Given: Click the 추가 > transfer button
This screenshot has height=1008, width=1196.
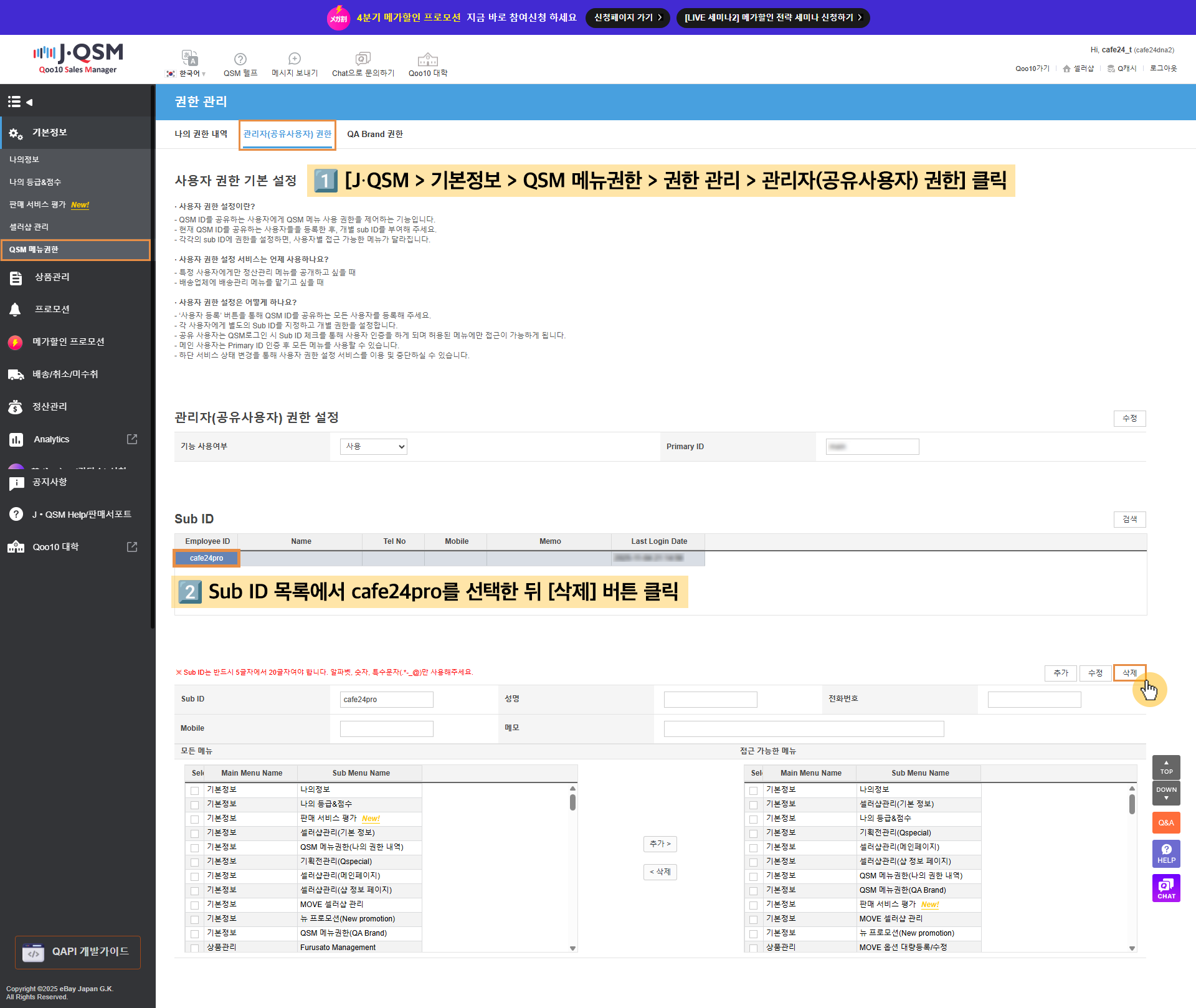Looking at the screenshot, I should click(660, 844).
